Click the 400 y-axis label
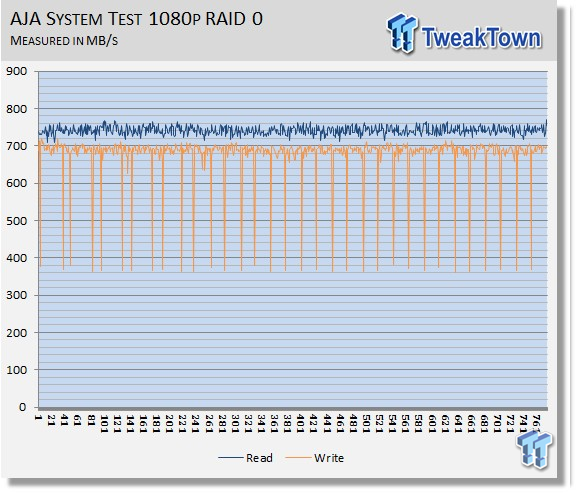576x493 pixels. 17,258
